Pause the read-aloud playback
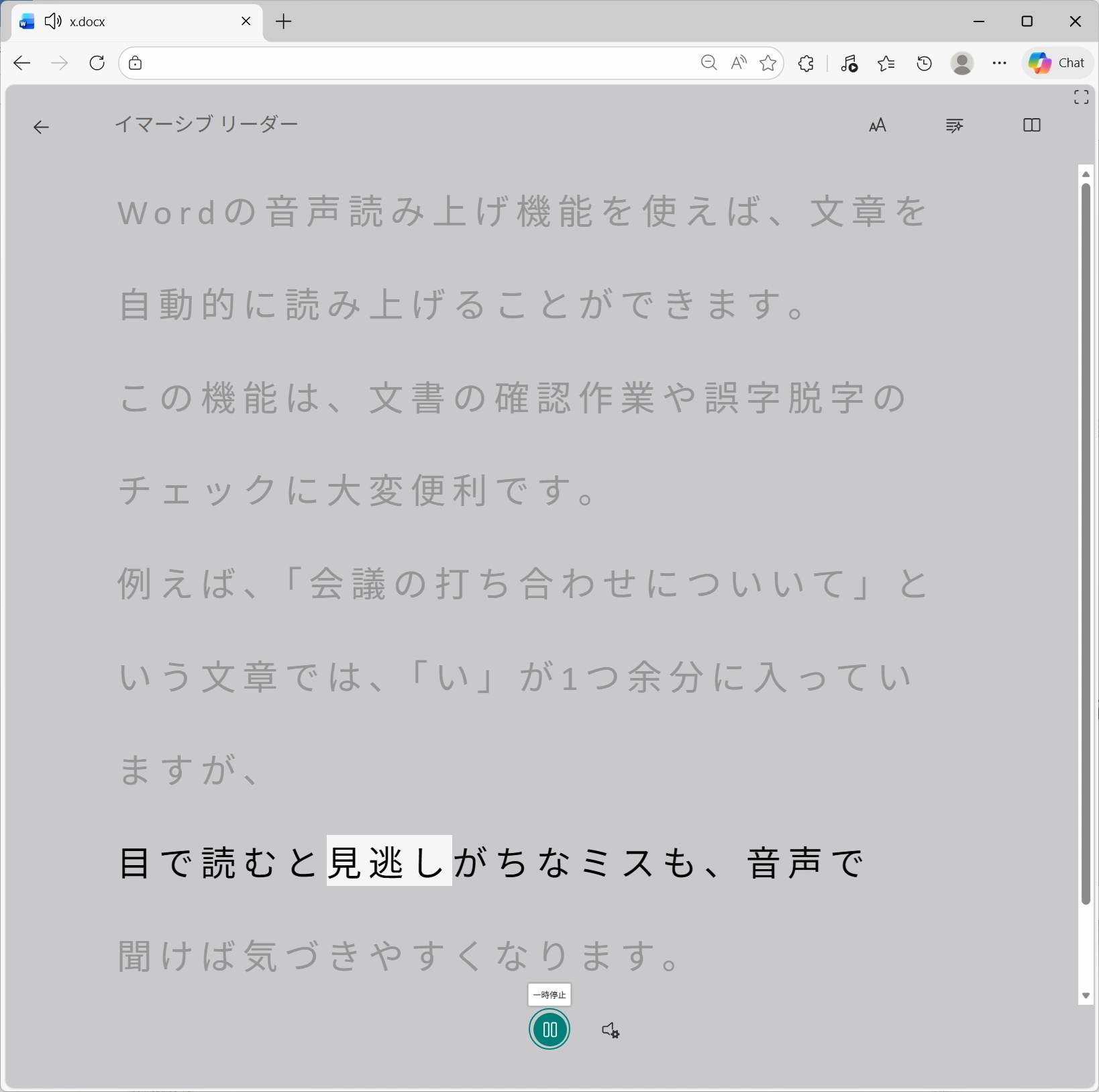 click(549, 1029)
